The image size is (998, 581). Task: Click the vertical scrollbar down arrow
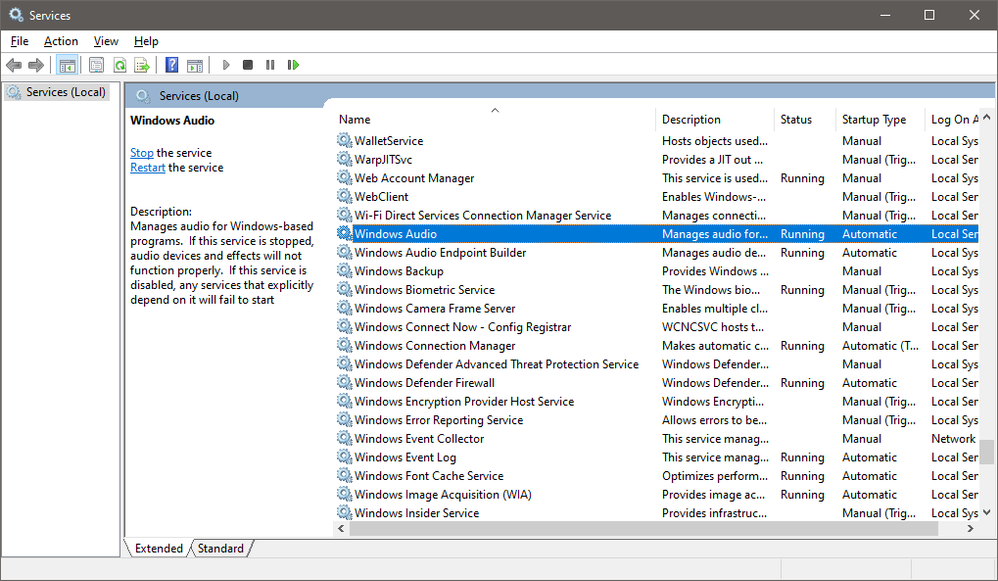[x=987, y=512]
